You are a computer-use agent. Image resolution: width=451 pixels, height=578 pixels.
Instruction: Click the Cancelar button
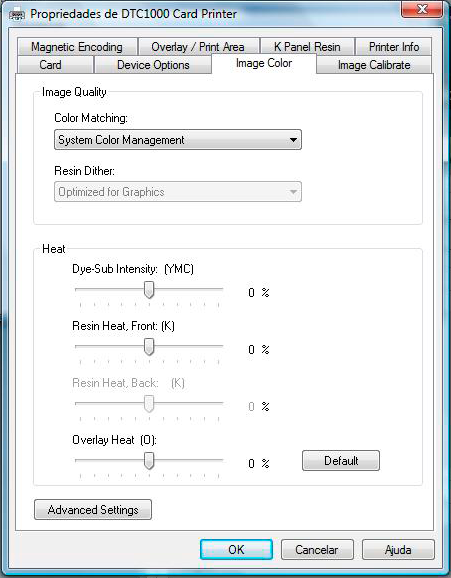pyautogui.click(x=317, y=550)
